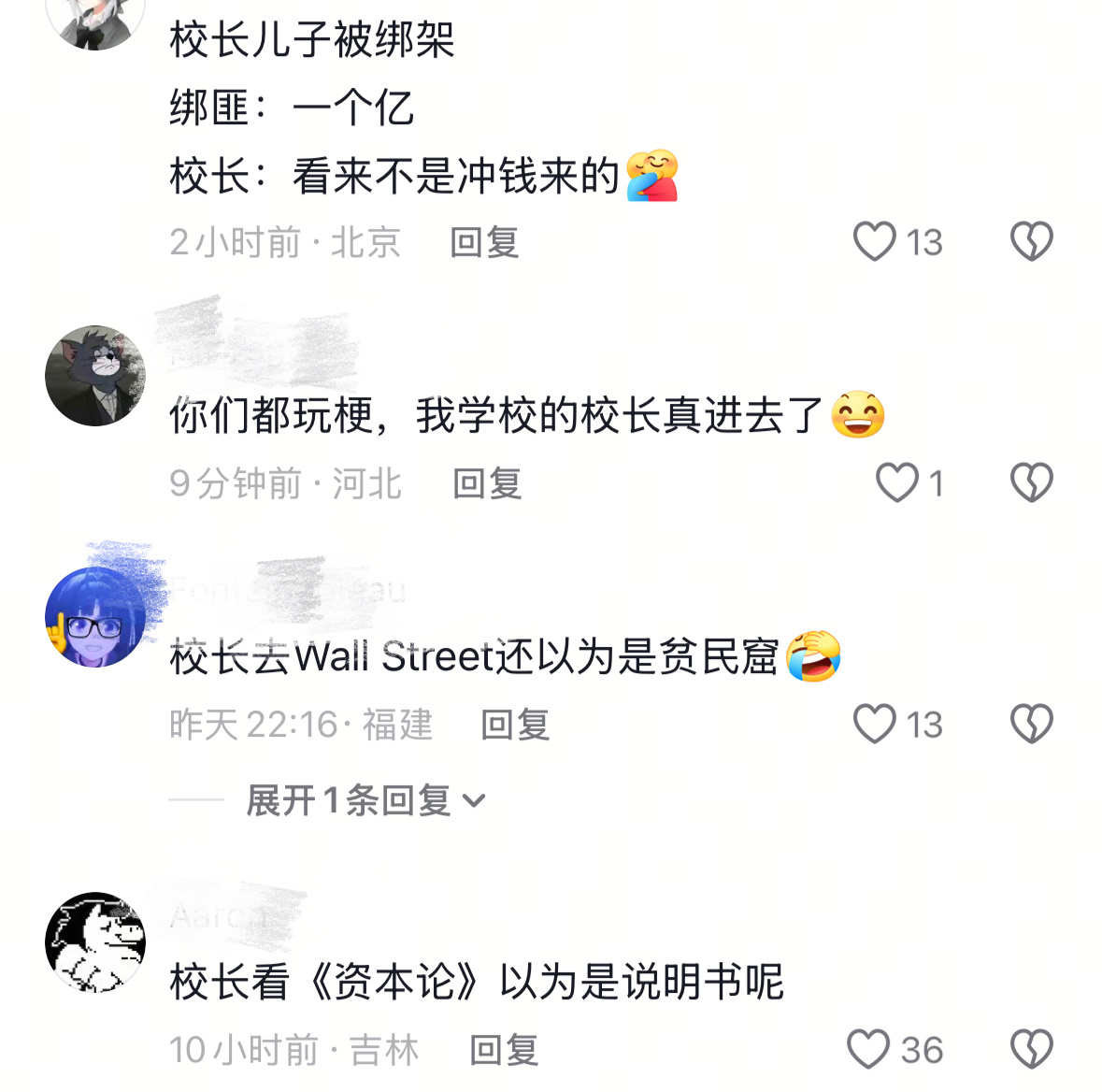Open the Tom cat avatar profile

(95, 376)
